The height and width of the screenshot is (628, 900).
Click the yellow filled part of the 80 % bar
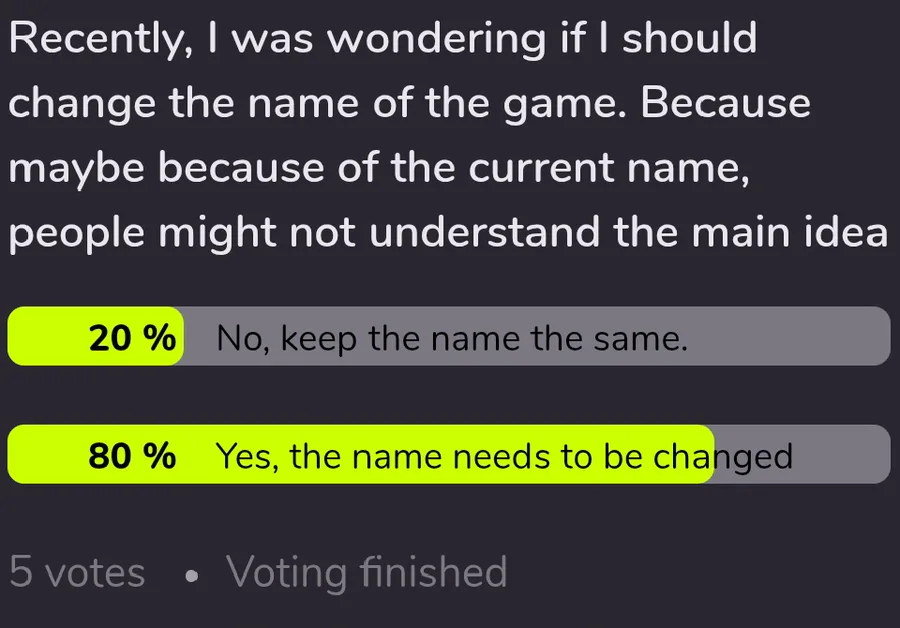tap(360, 454)
